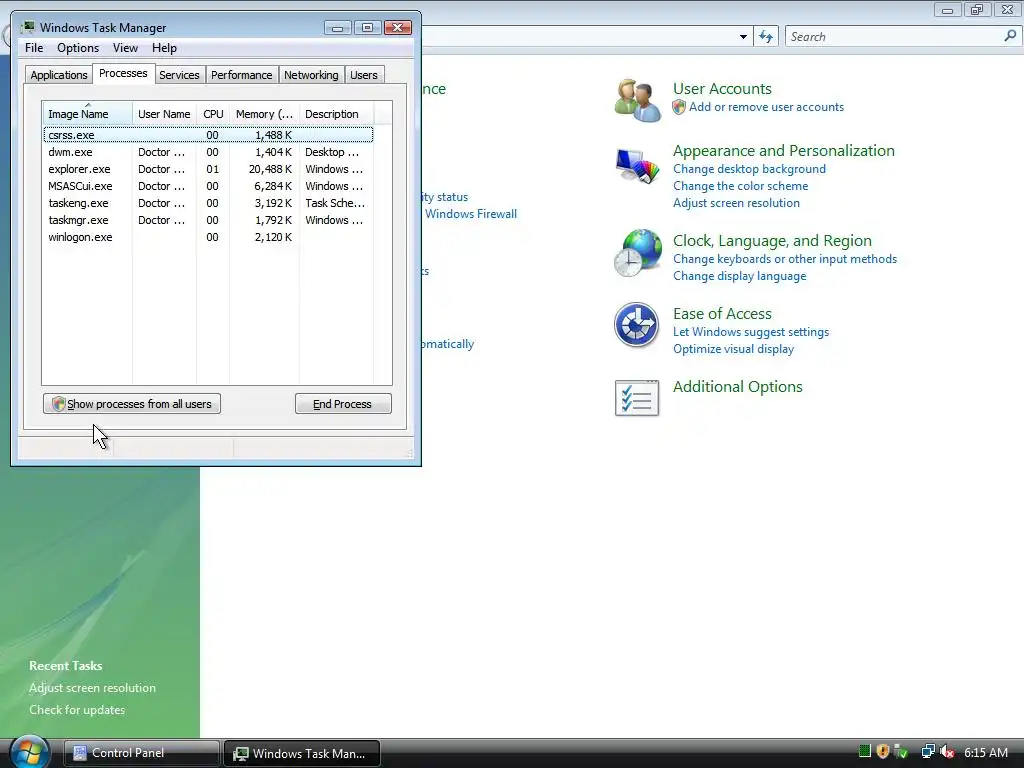Open Change keyboards or other input methods

(x=785, y=259)
